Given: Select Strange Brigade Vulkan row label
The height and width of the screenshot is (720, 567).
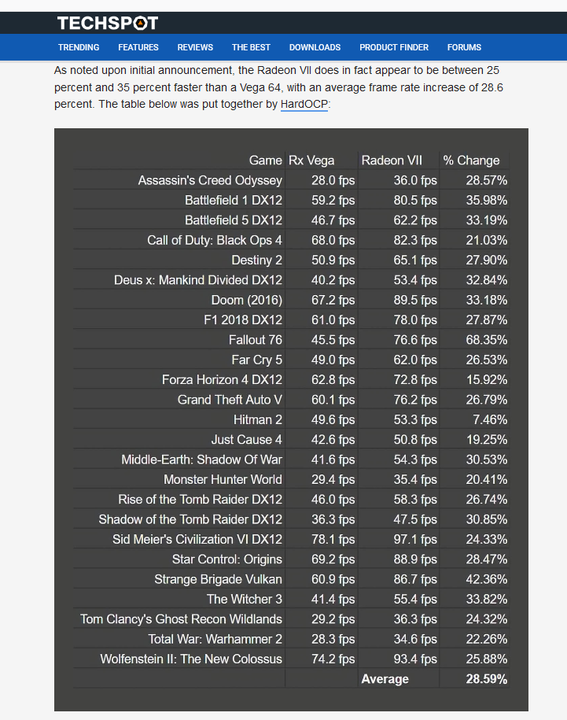Looking at the screenshot, I should [218, 579].
